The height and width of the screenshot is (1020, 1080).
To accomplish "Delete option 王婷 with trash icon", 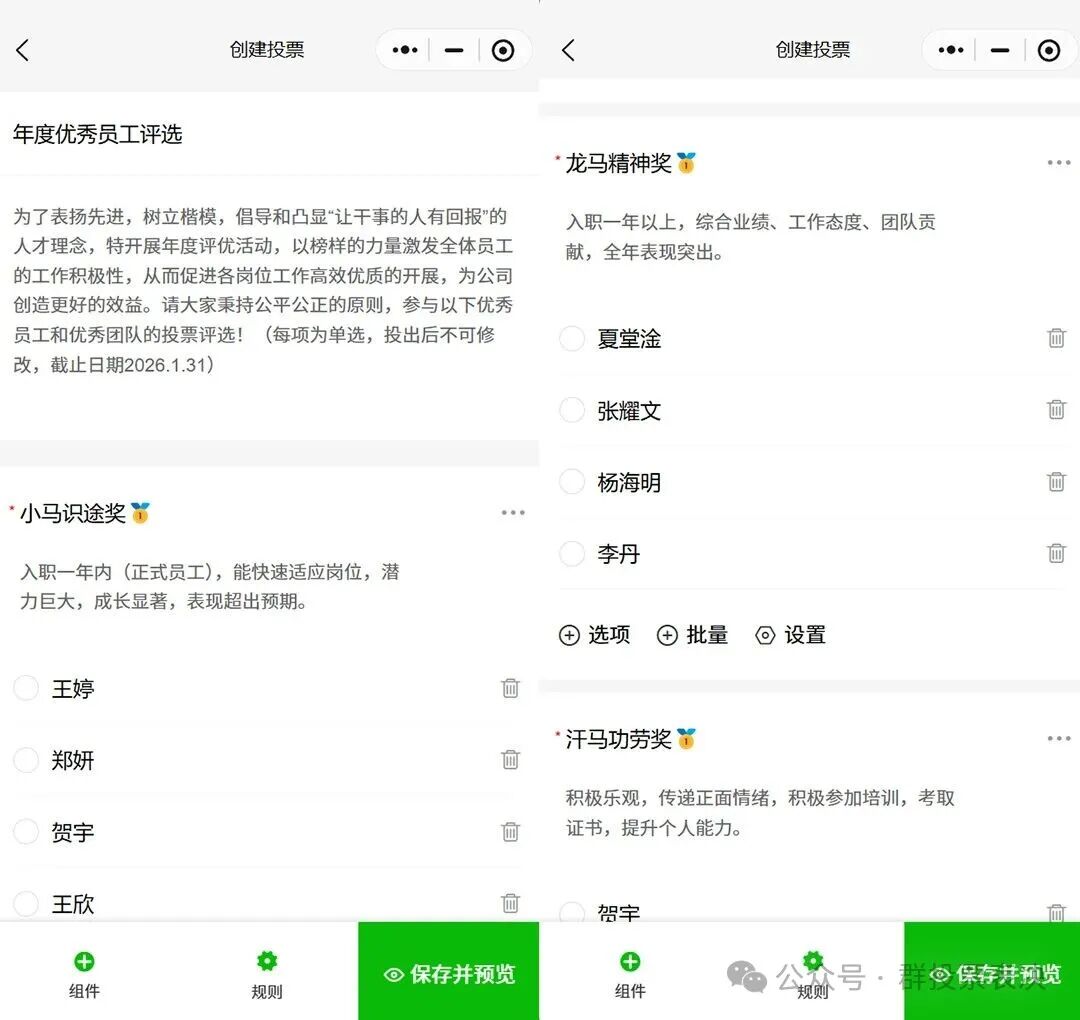I will click(510, 688).
